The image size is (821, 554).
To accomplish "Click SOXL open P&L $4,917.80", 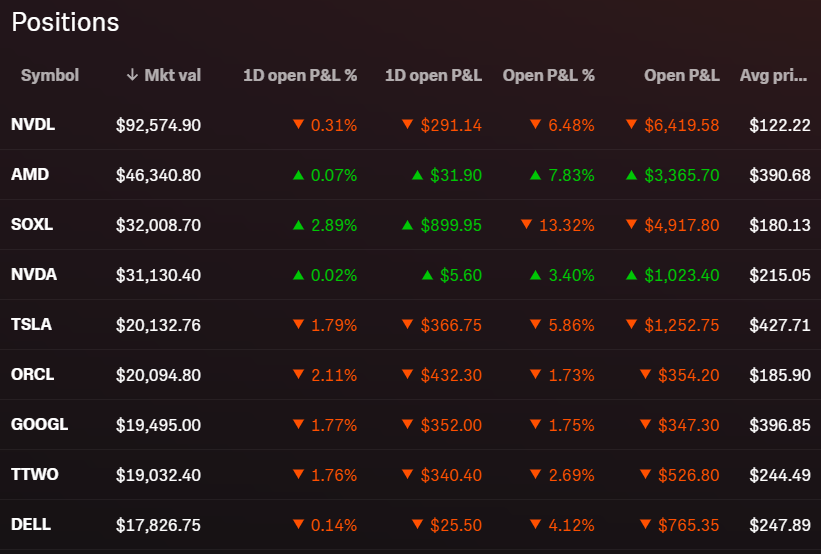I will tap(681, 225).
